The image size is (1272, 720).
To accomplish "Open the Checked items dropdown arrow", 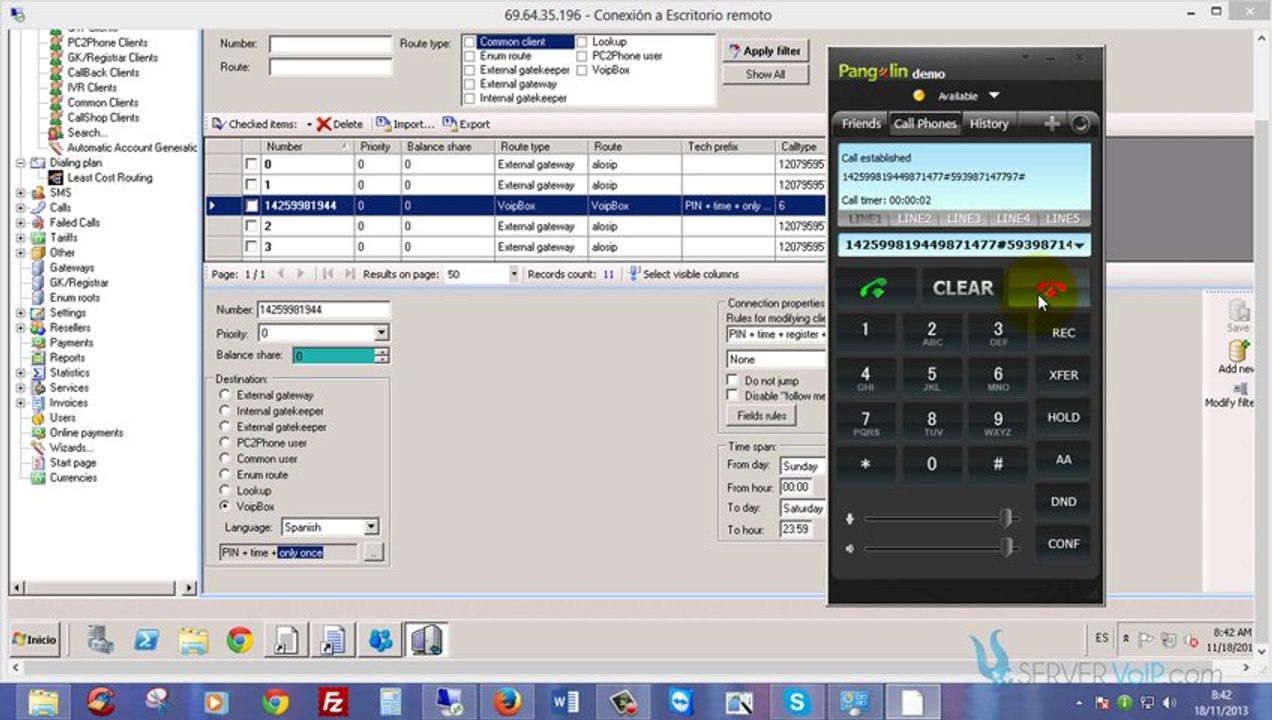I will point(309,125).
